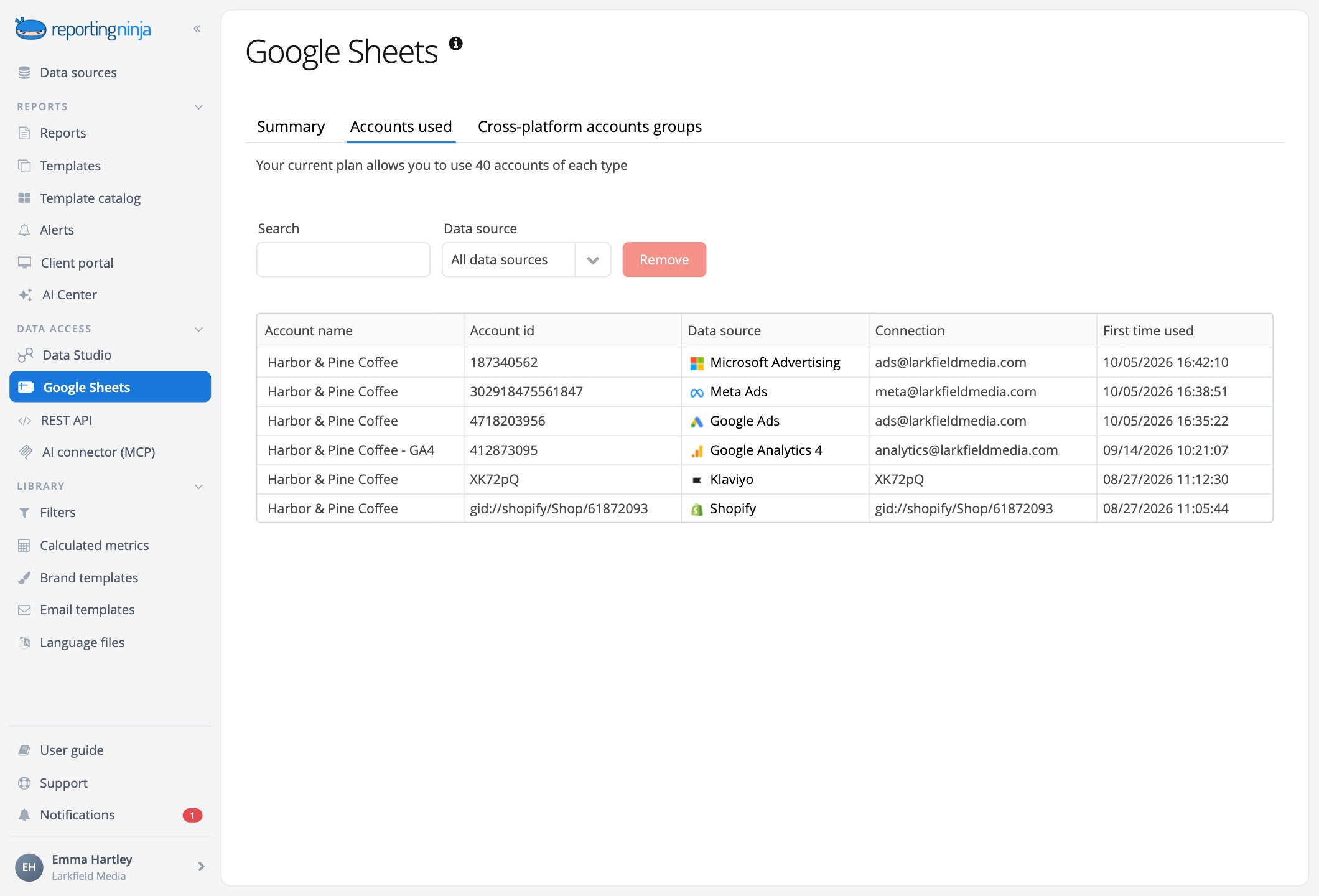Click the Filters funnel icon
1319x896 pixels.
pos(24,513)
